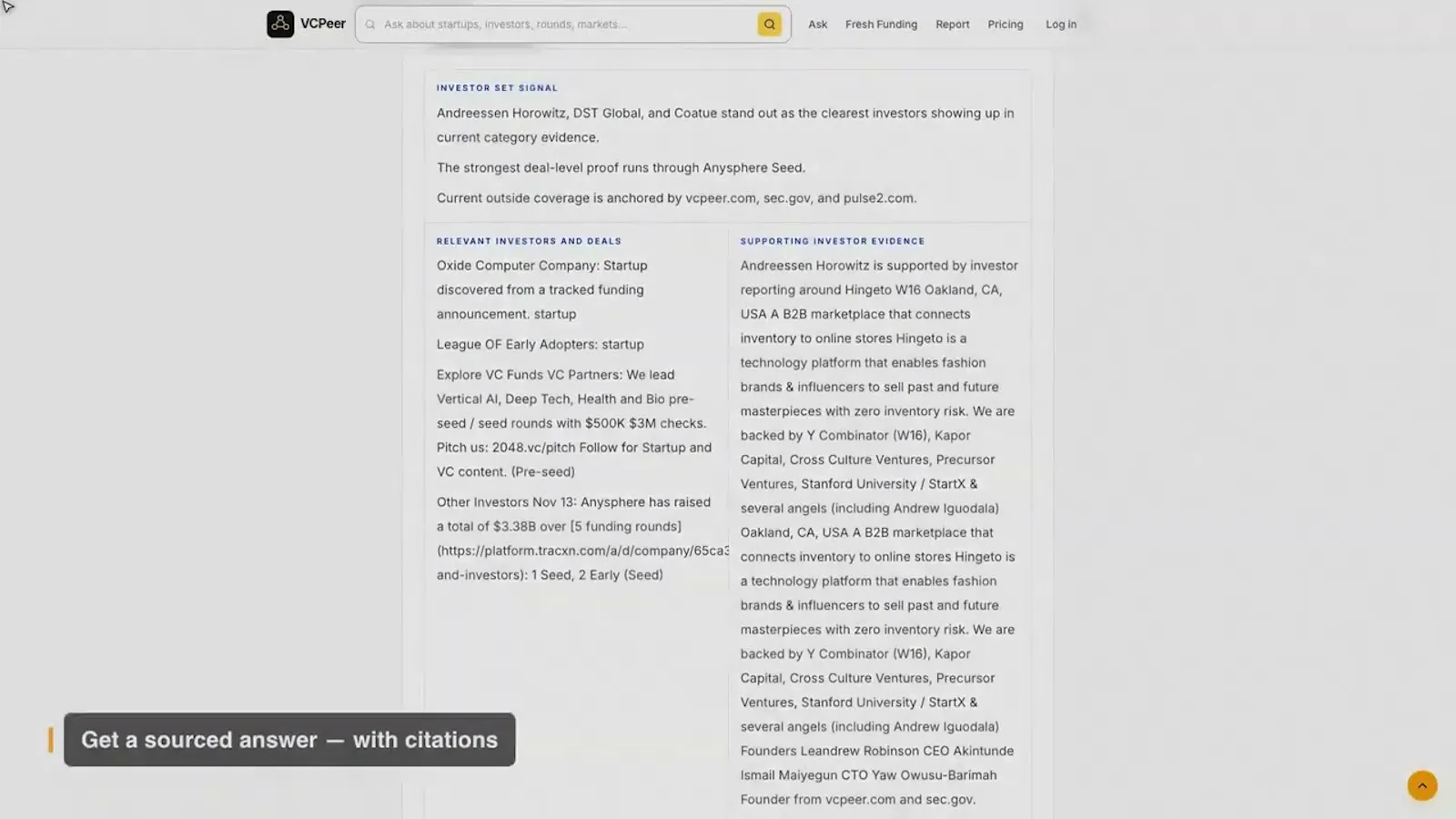Open the Report nav item

(x=952, y=25)
